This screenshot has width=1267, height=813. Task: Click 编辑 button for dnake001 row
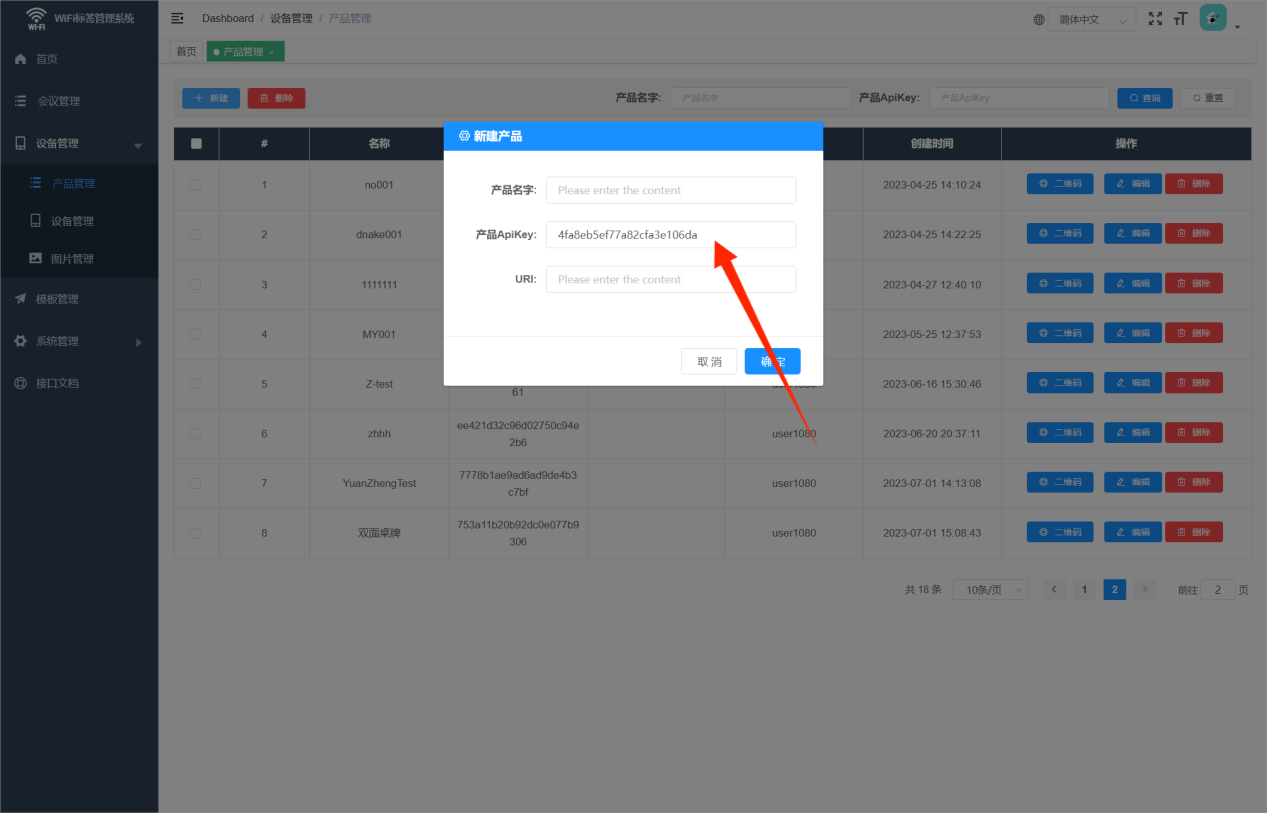click(x=1133, y=234)
